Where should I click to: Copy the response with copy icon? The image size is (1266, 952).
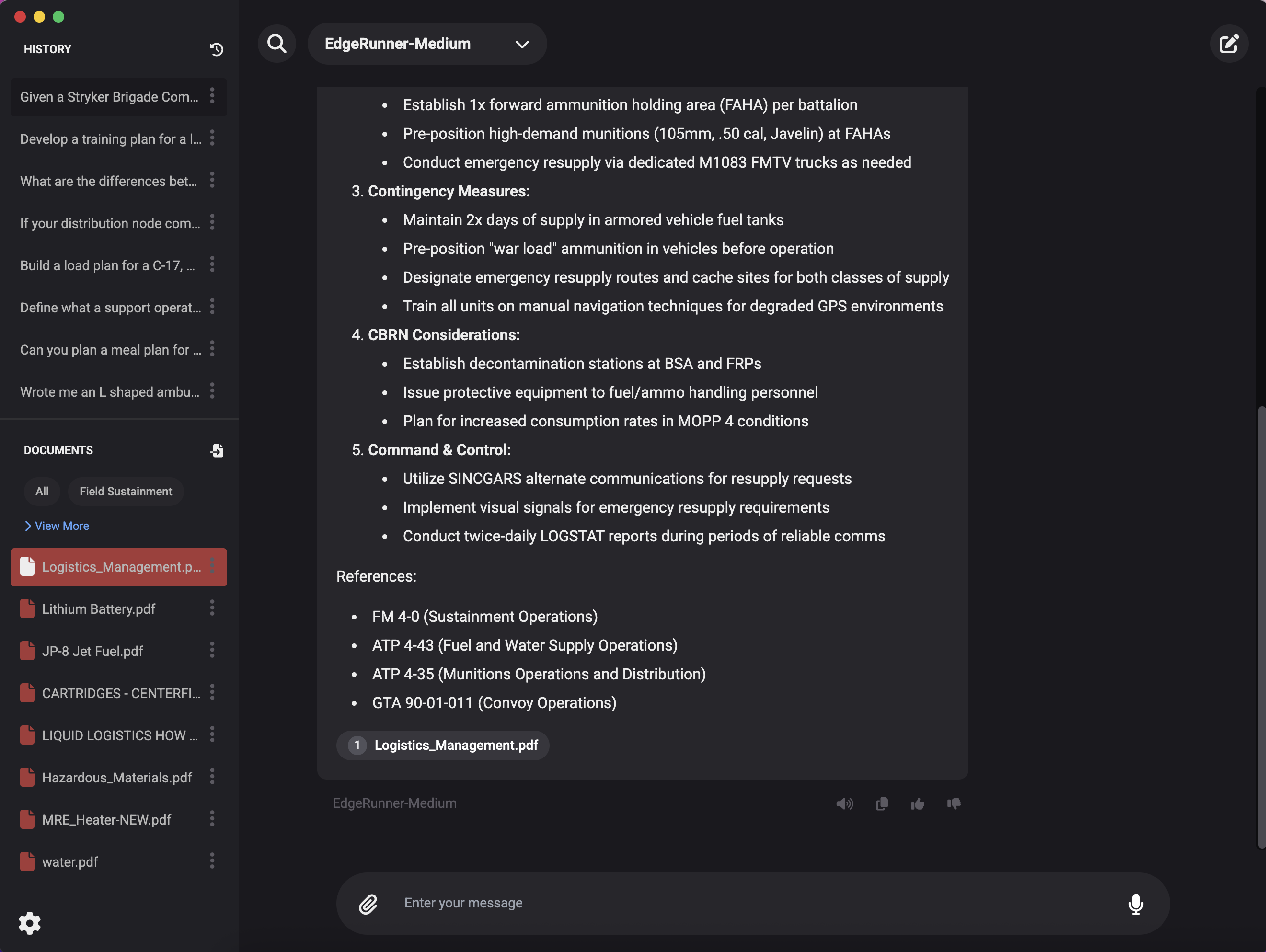(x=882, y=804)
